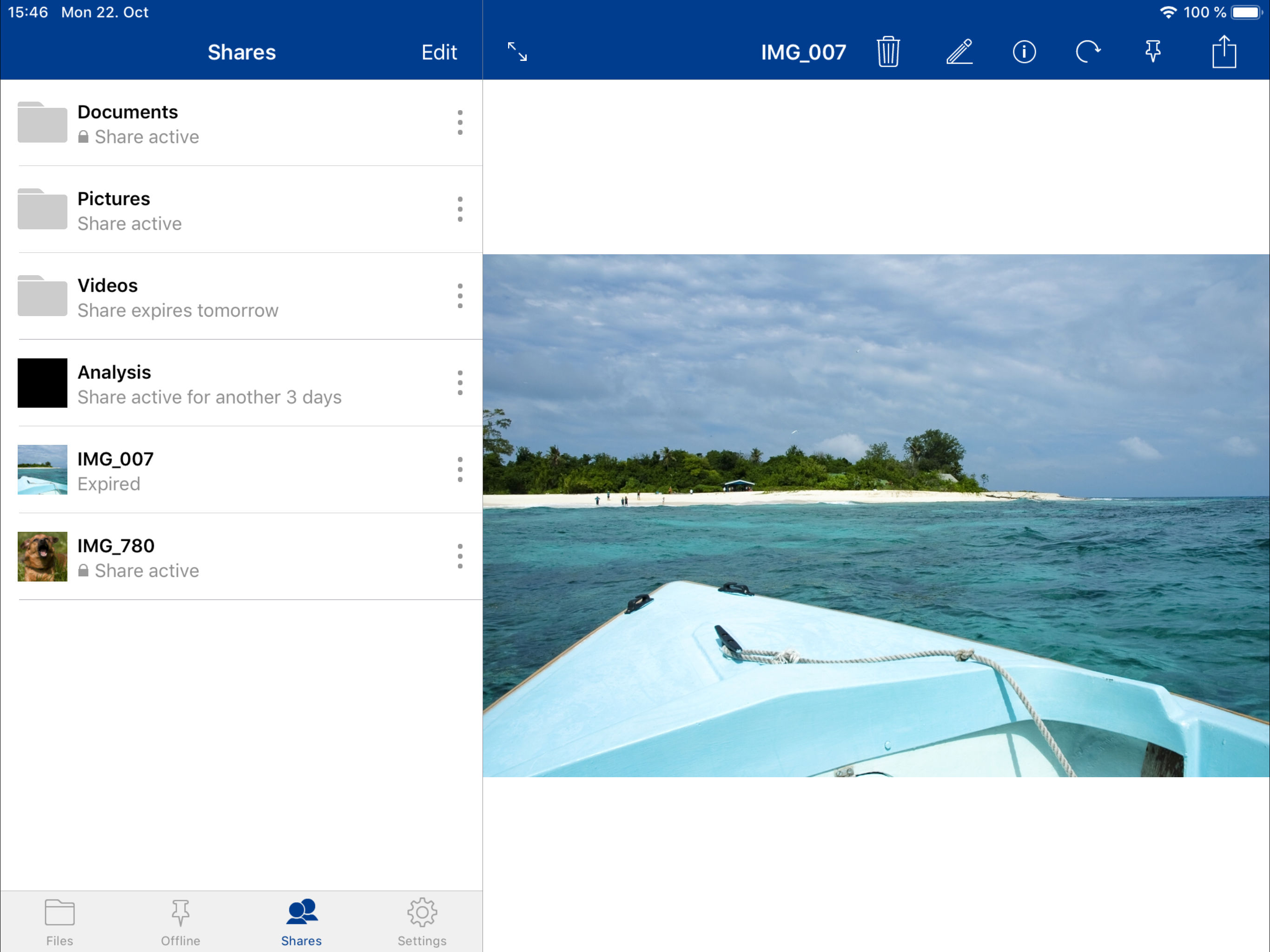Open the share/export icon
This screenshot has width=1270, height=952.
(1224, 52)
